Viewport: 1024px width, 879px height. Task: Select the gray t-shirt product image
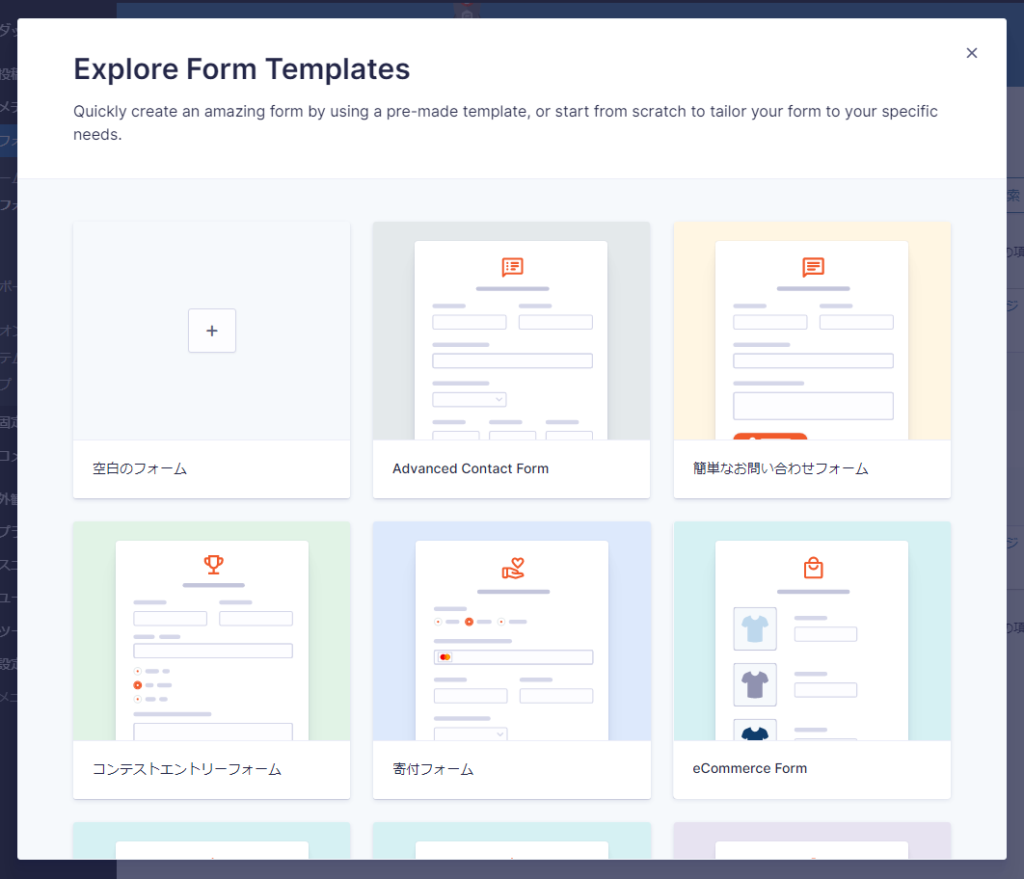coord(755,685)
